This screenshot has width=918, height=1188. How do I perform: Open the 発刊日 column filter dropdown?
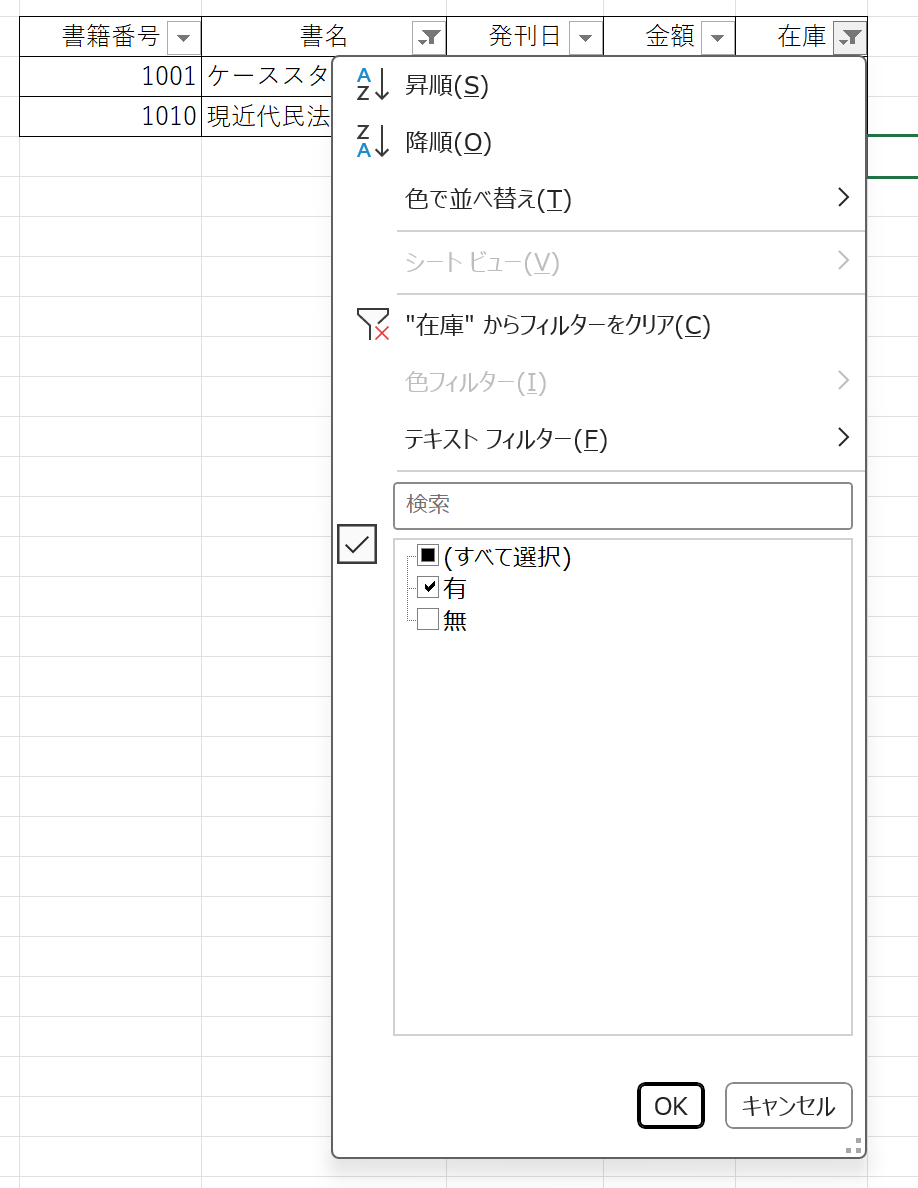coord(585,37)
